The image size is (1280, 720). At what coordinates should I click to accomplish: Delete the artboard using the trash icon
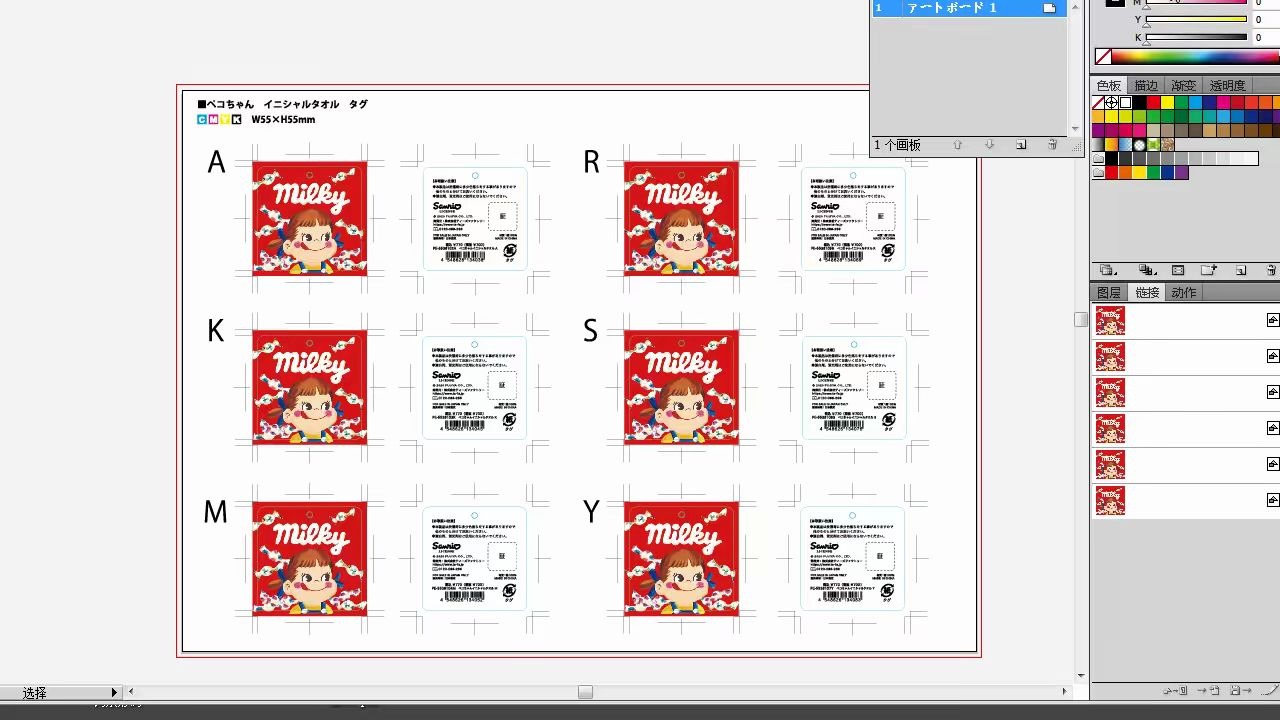pyautogui.click(x=1052, y=144)
